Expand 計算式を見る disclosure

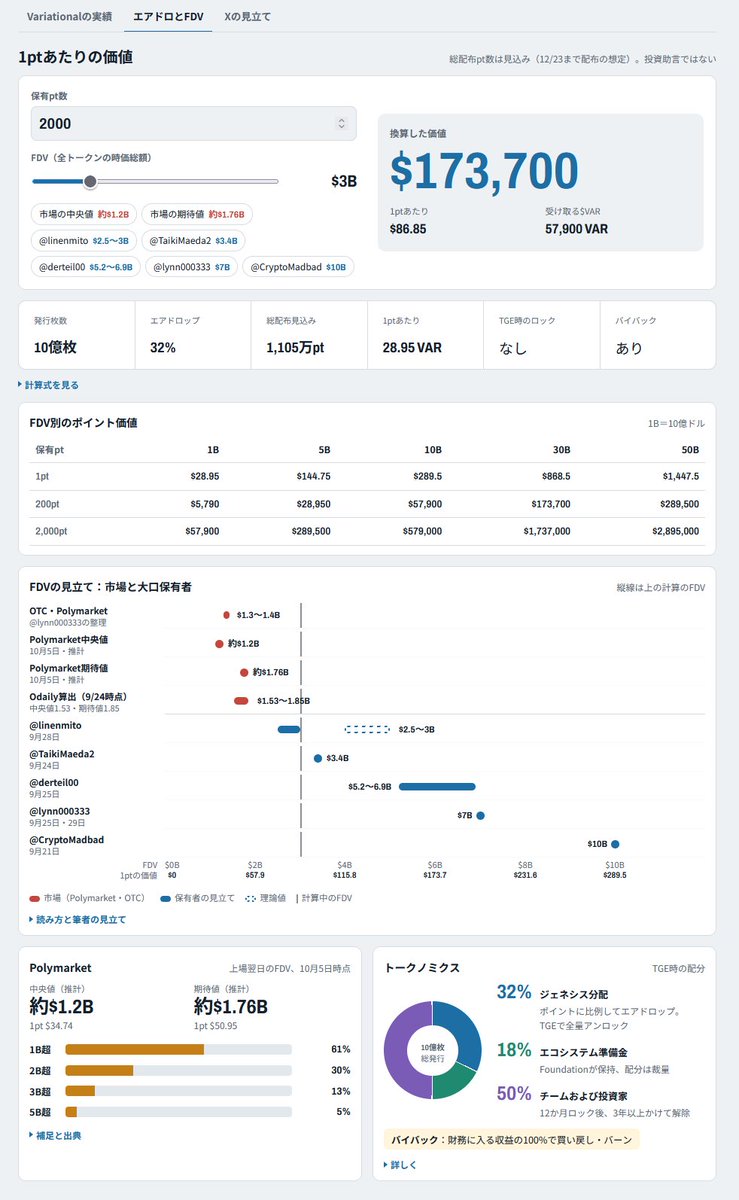click(48, 384)
